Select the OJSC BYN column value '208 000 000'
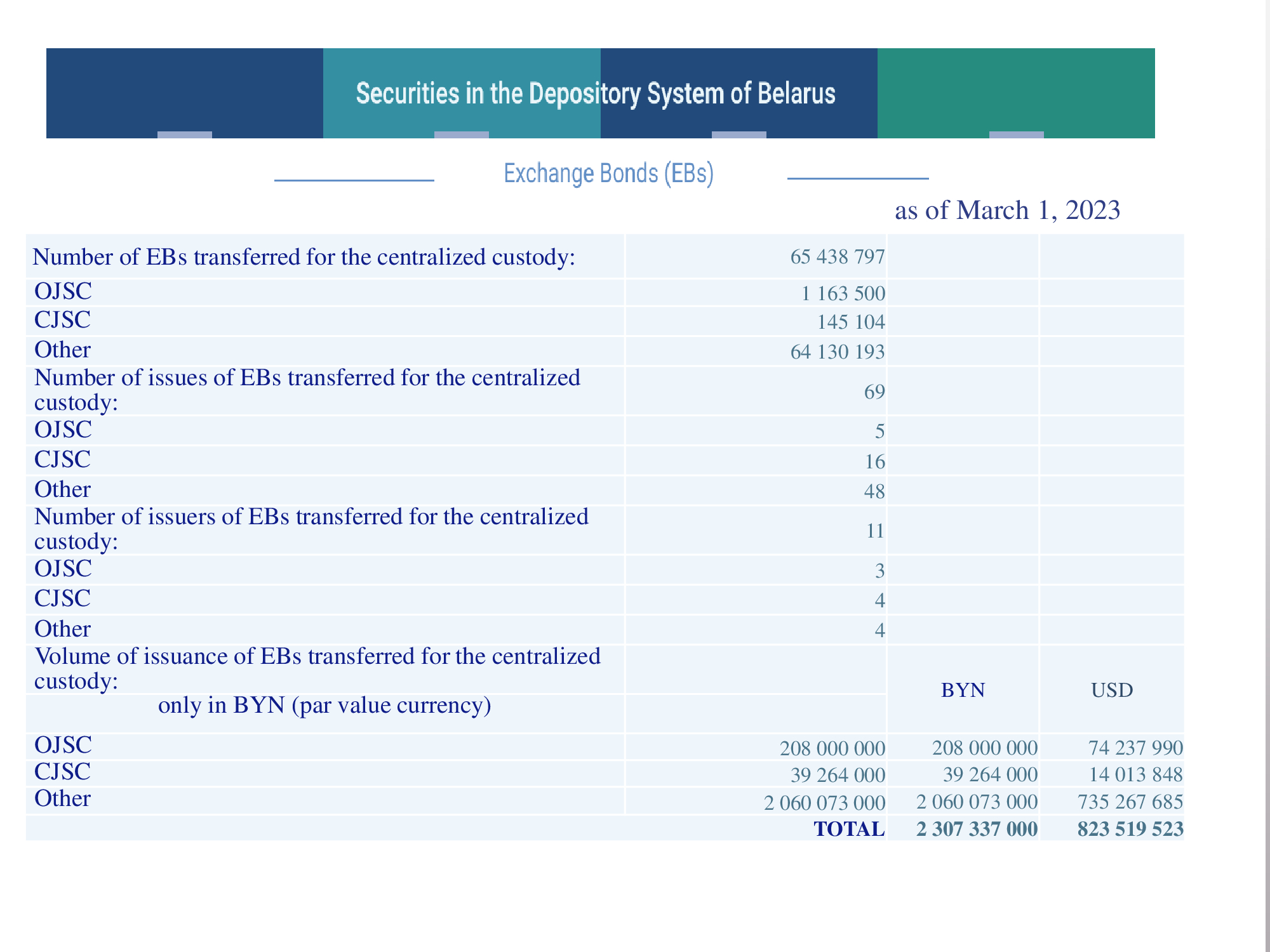The image size is (1270, 952). click(x=985, y=748)
